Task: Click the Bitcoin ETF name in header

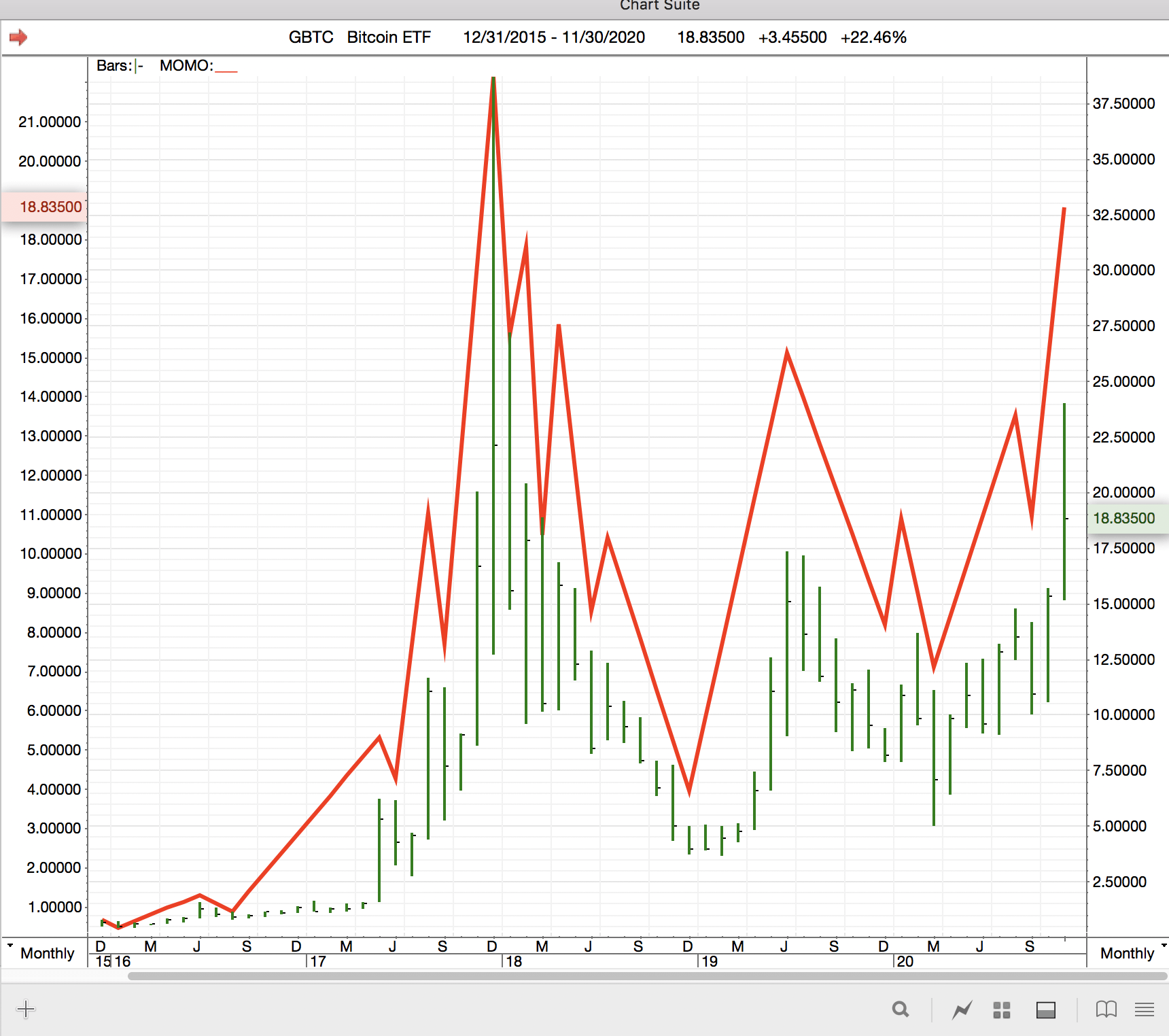Action: coord(389,37)
